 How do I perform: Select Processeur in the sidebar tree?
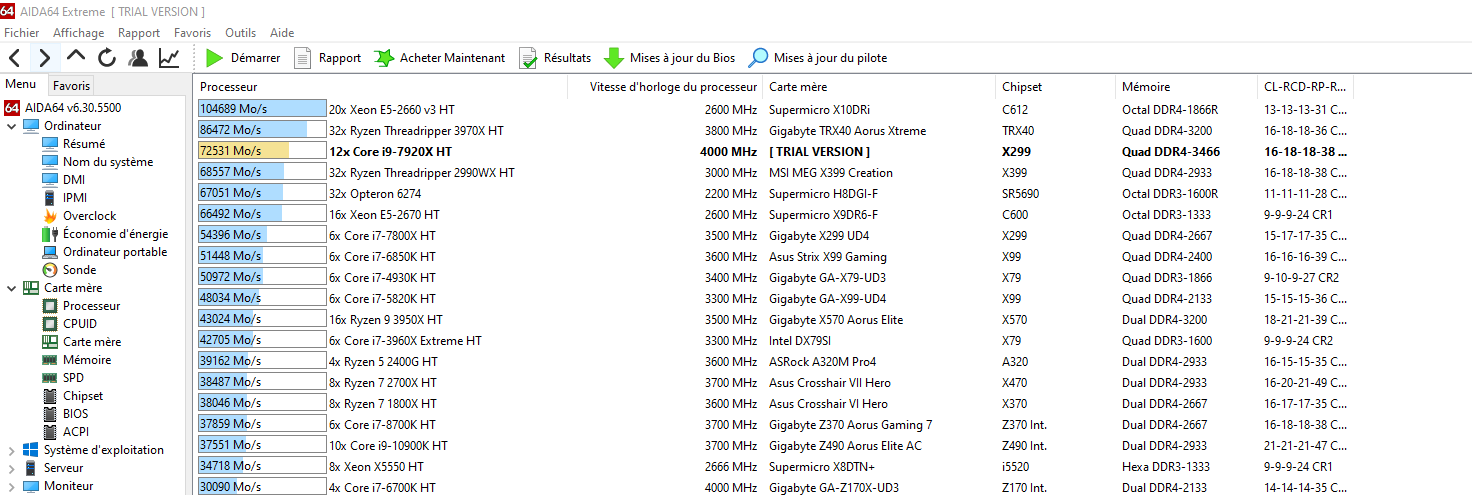81,306
